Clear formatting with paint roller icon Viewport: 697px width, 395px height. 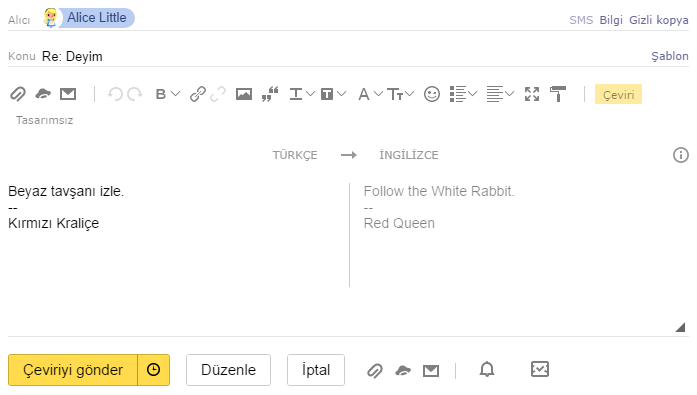click(557, 94)
